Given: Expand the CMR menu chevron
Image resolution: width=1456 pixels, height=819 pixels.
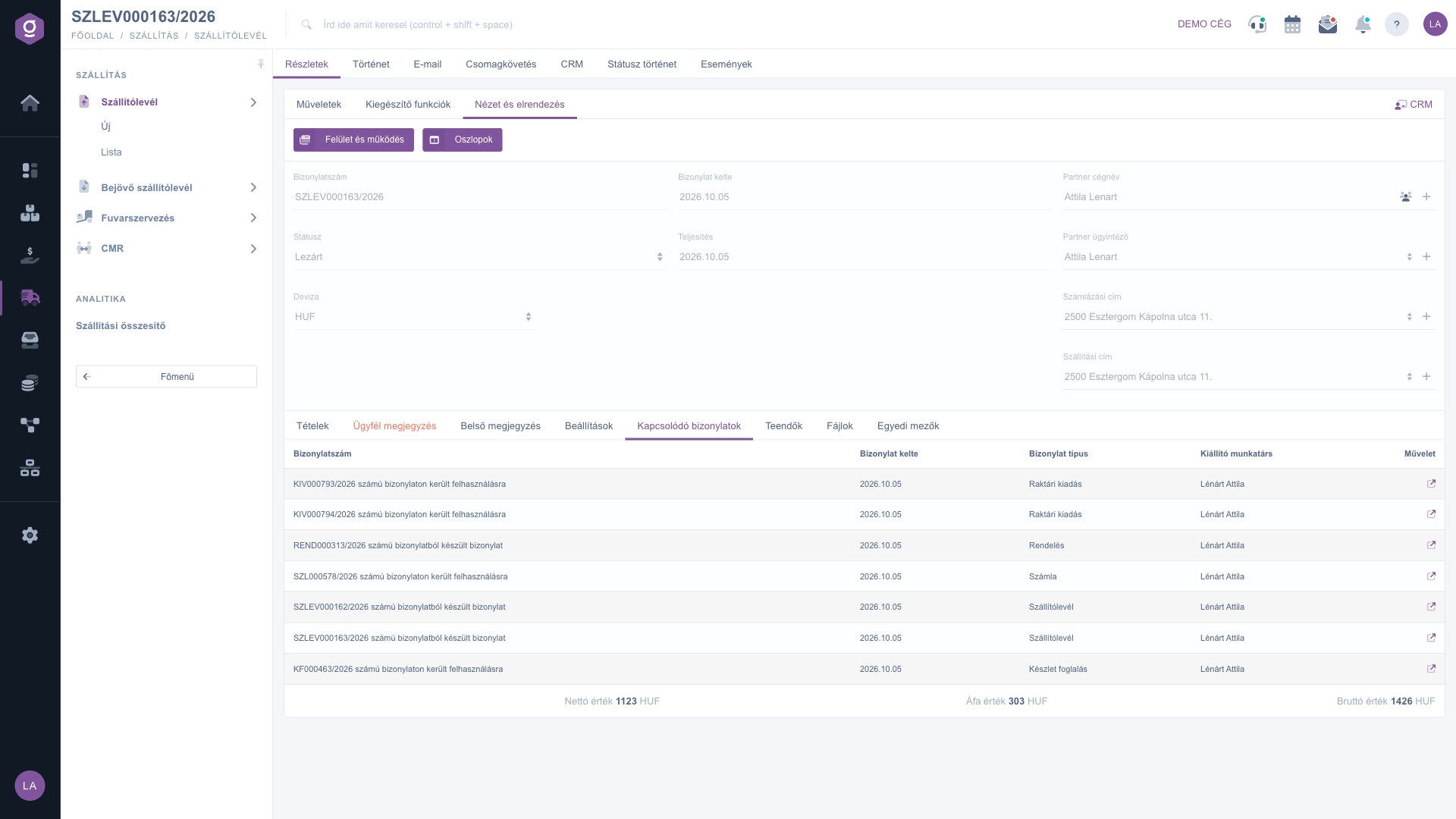Looking at the screenshot, I should pos(253,249).
